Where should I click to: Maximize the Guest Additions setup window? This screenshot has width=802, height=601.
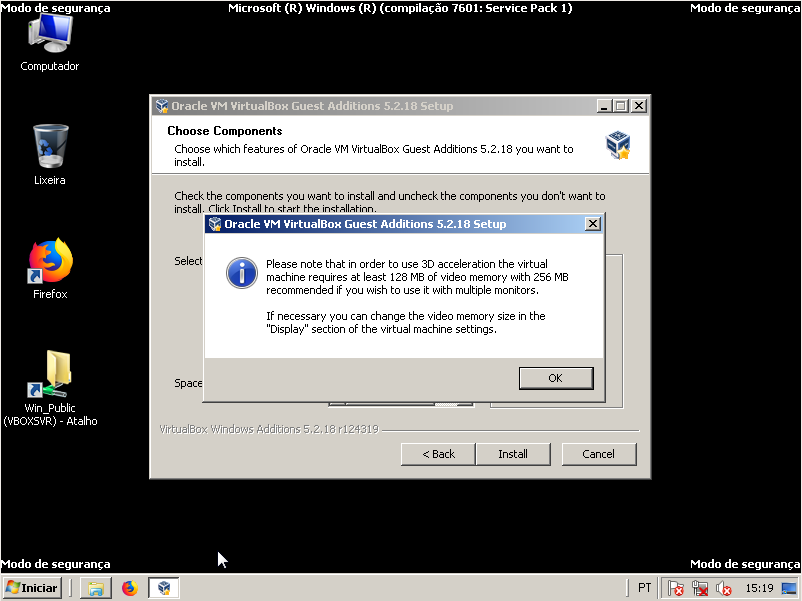pos(621,106)
